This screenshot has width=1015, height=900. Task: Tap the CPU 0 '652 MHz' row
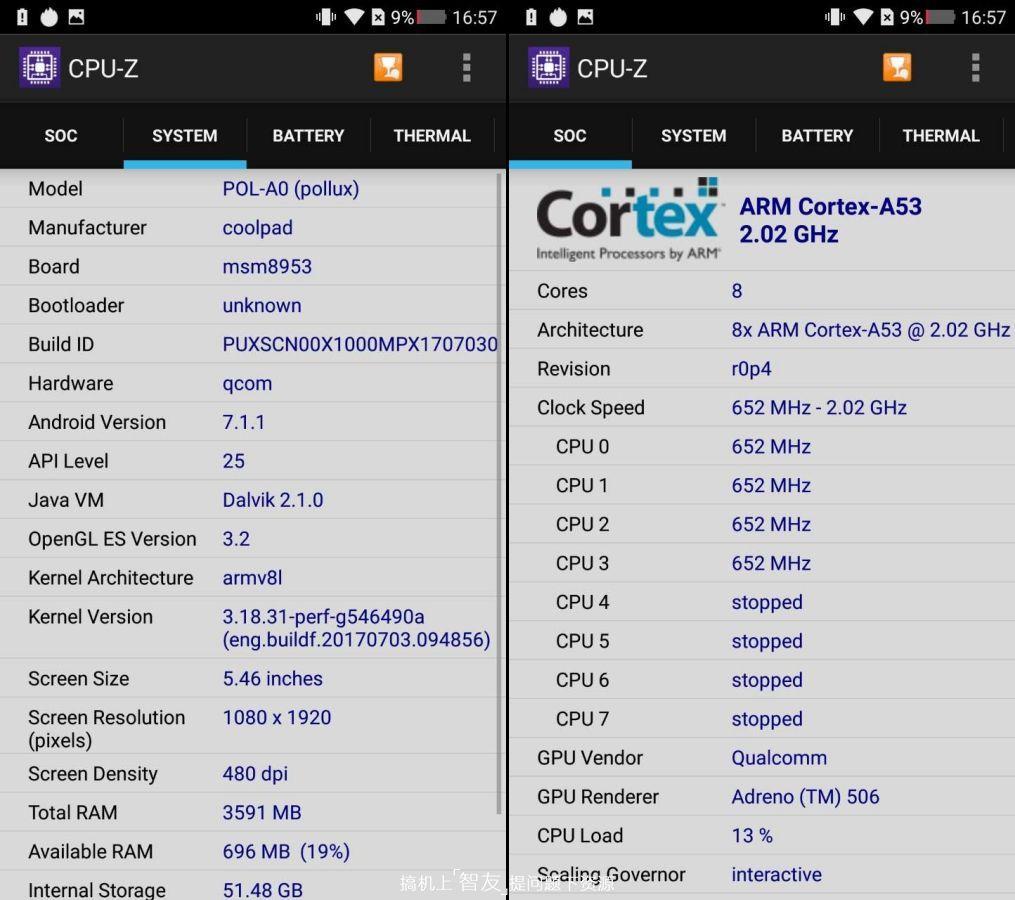coord(762,446)
